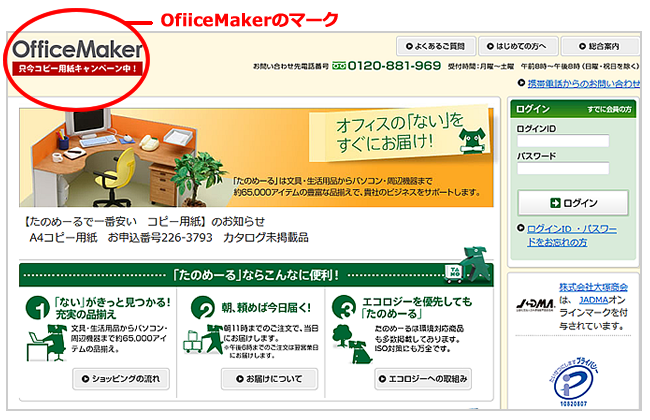Click the delivery dog with boxes illustration
The image size is (650, 420).
[x=204, y=339]
